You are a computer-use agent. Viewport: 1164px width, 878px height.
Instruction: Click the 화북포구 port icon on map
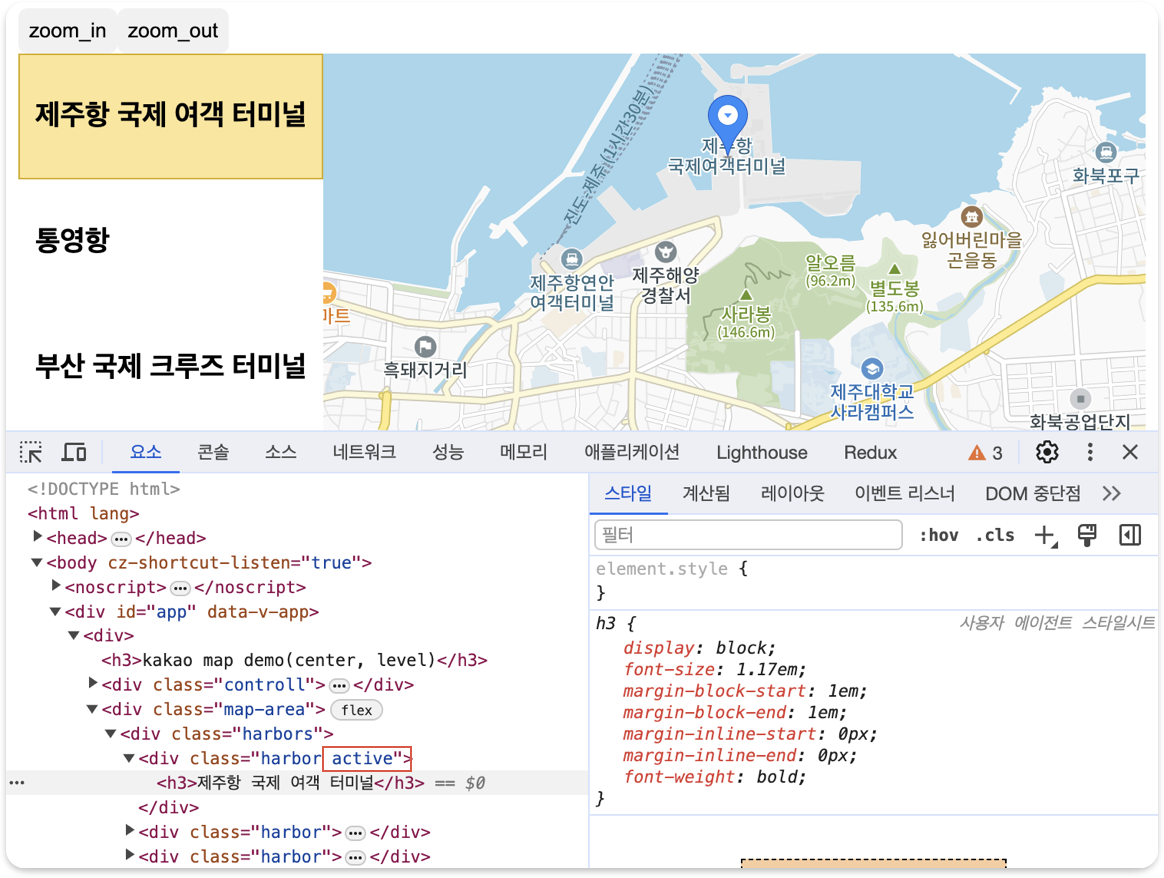point(1106,152)
